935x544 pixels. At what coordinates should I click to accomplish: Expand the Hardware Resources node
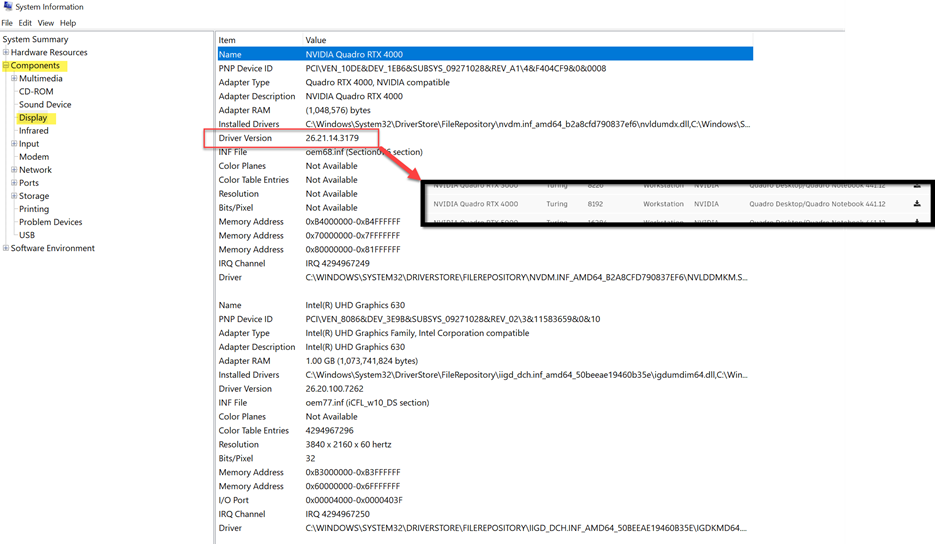6,52
